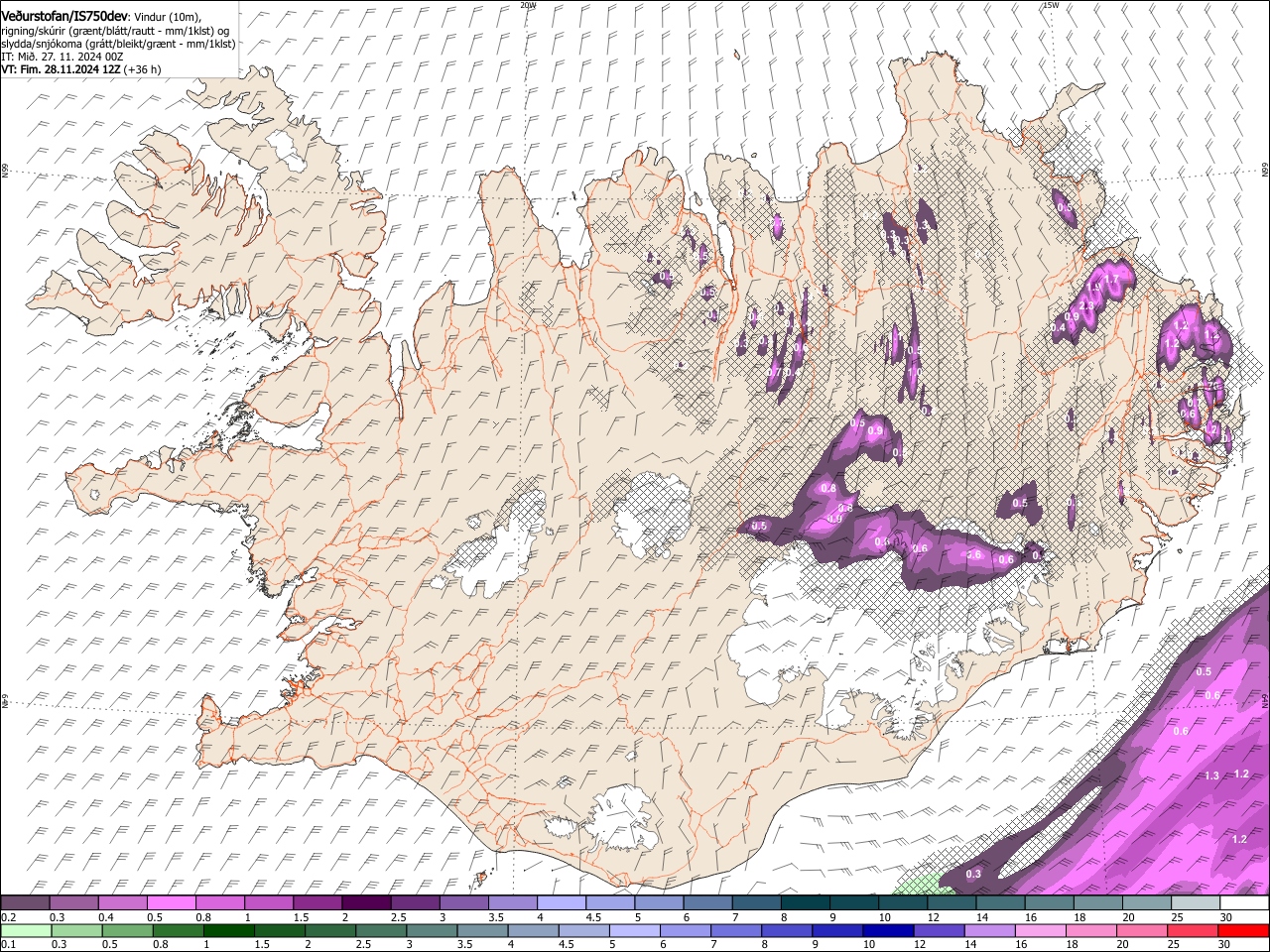Click the '0.8' label under the lower legend
The width and height of the screenshot is (1270, 952).
pos(159,944)
